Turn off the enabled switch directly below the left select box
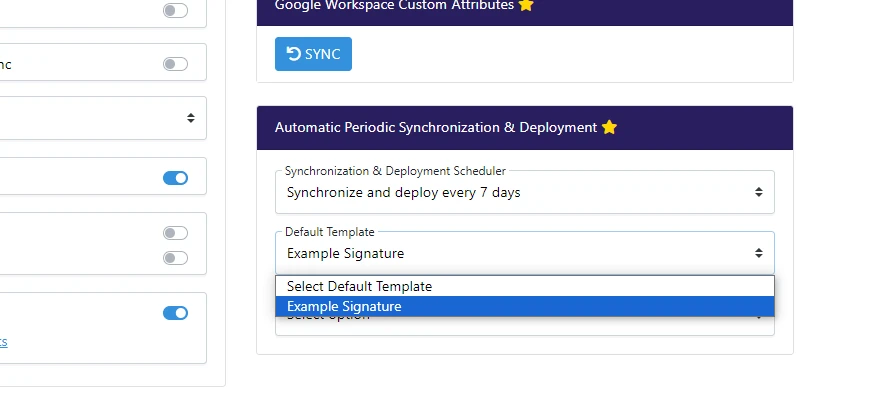The height and width of the screenshot is (393, 880). (175, 178)
